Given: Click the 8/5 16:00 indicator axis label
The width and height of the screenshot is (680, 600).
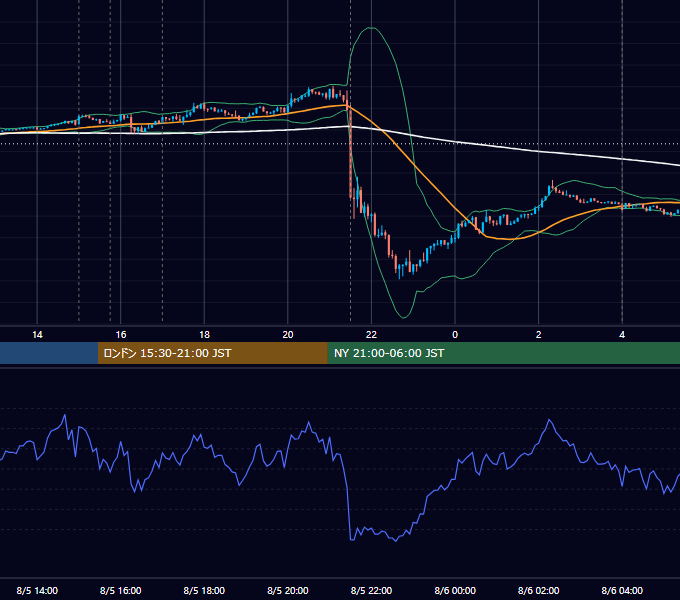Looking at the screenshot, I should pyautogui.click(x=121, y=590).
